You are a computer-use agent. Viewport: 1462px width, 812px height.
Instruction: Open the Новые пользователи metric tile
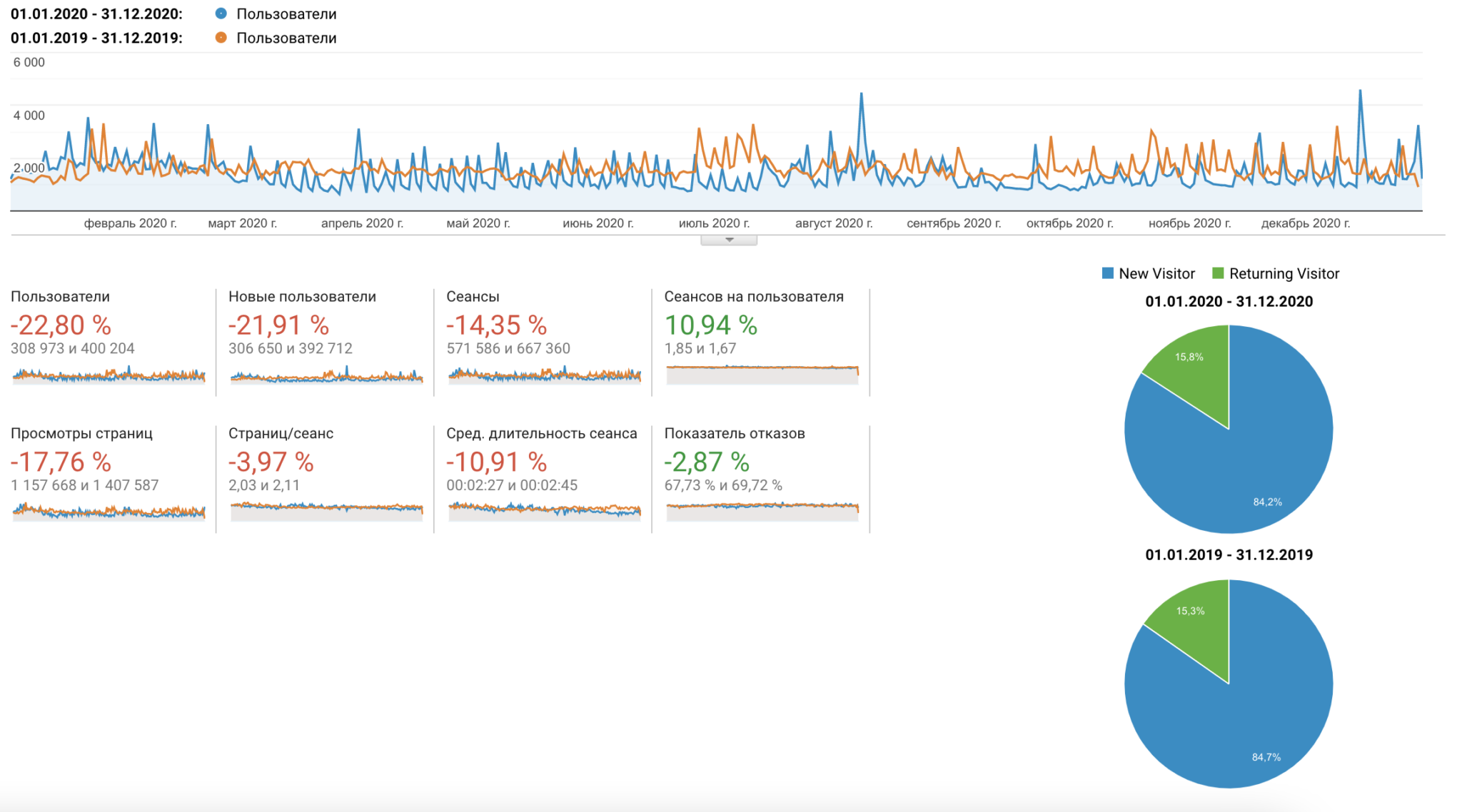coord(302,297)
